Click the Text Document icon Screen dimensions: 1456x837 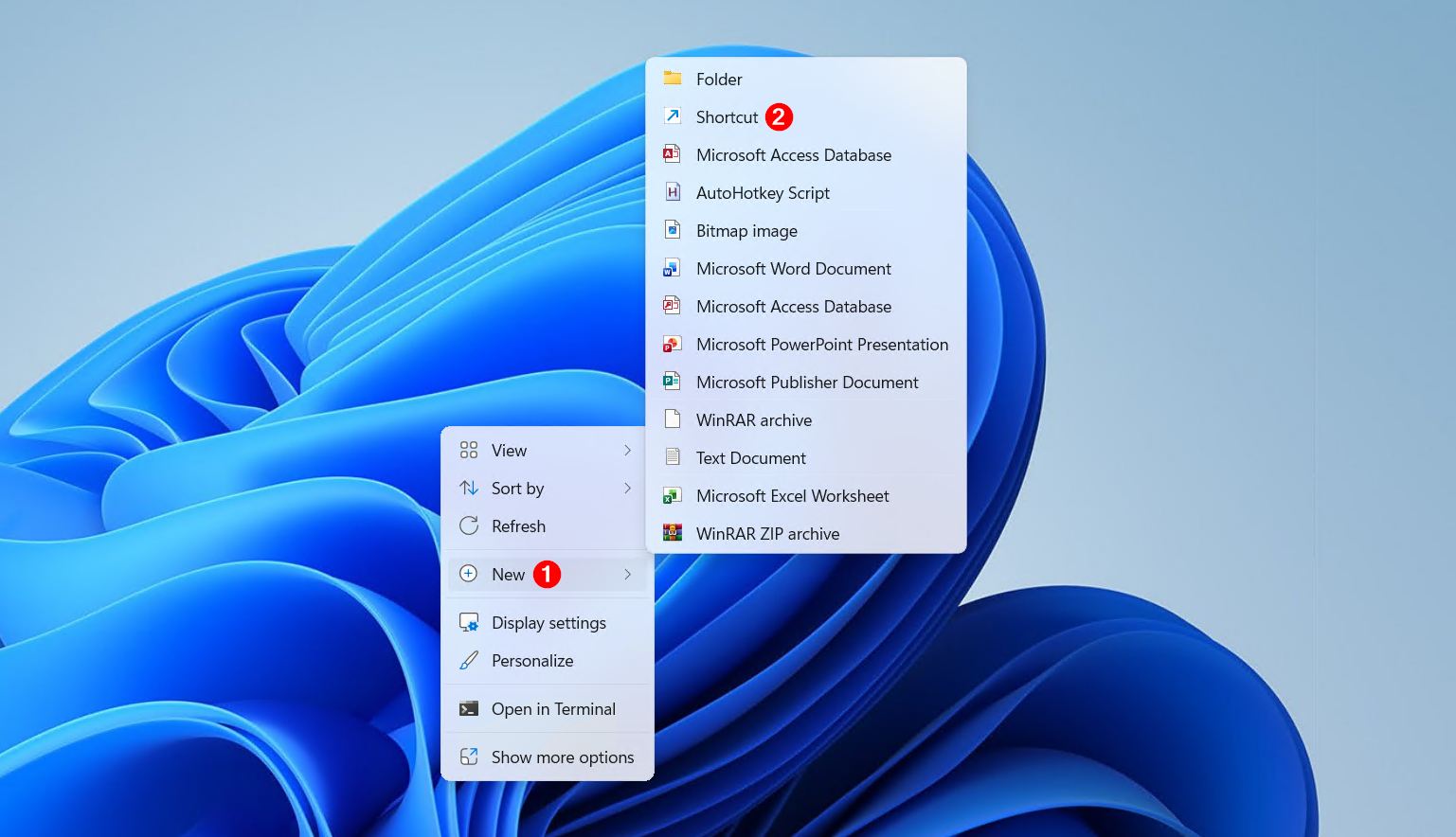pyautogui.click(x=673, y=457)
